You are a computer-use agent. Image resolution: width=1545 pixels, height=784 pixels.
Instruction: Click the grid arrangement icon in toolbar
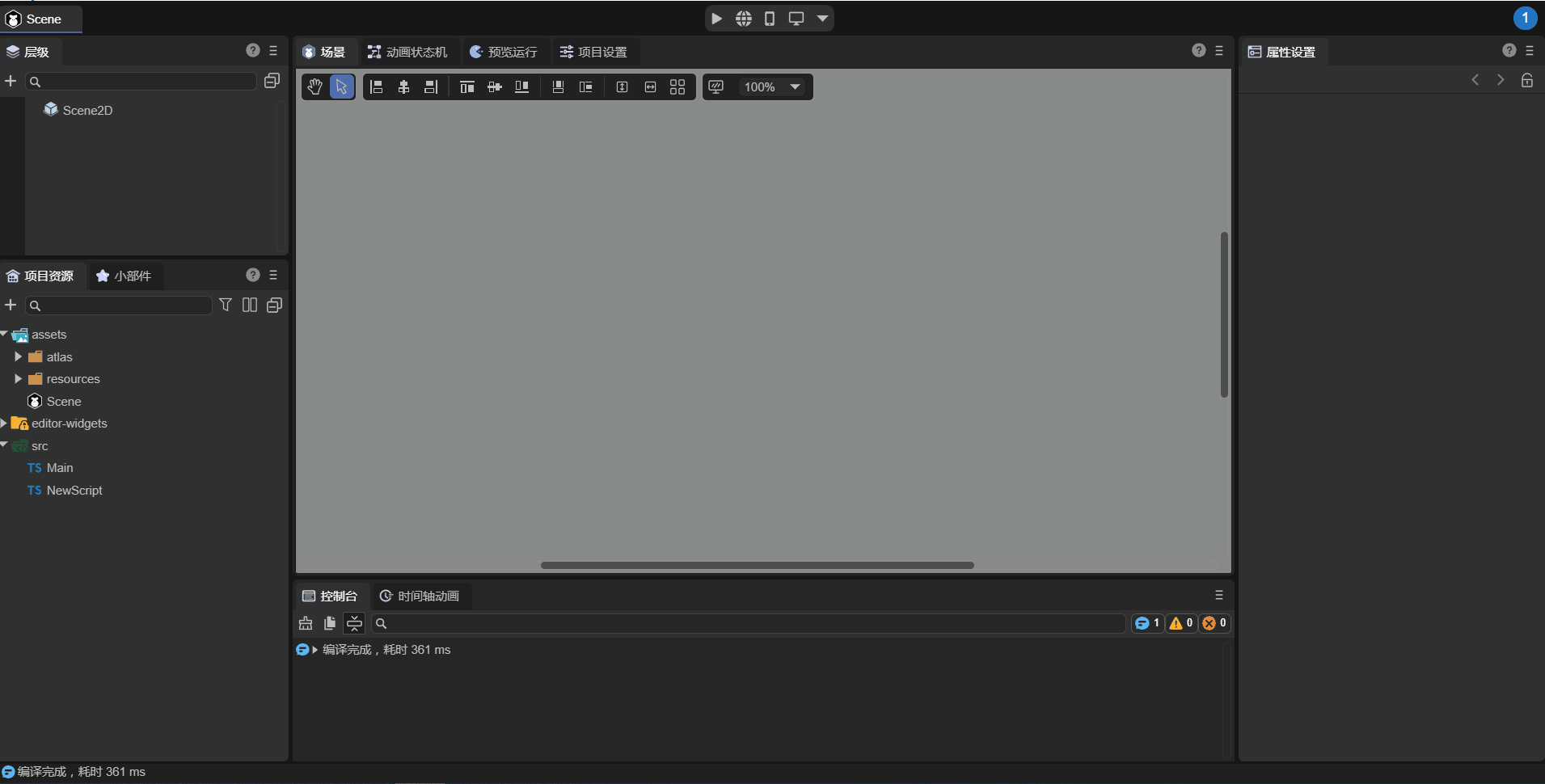click(x=678, y=87)
